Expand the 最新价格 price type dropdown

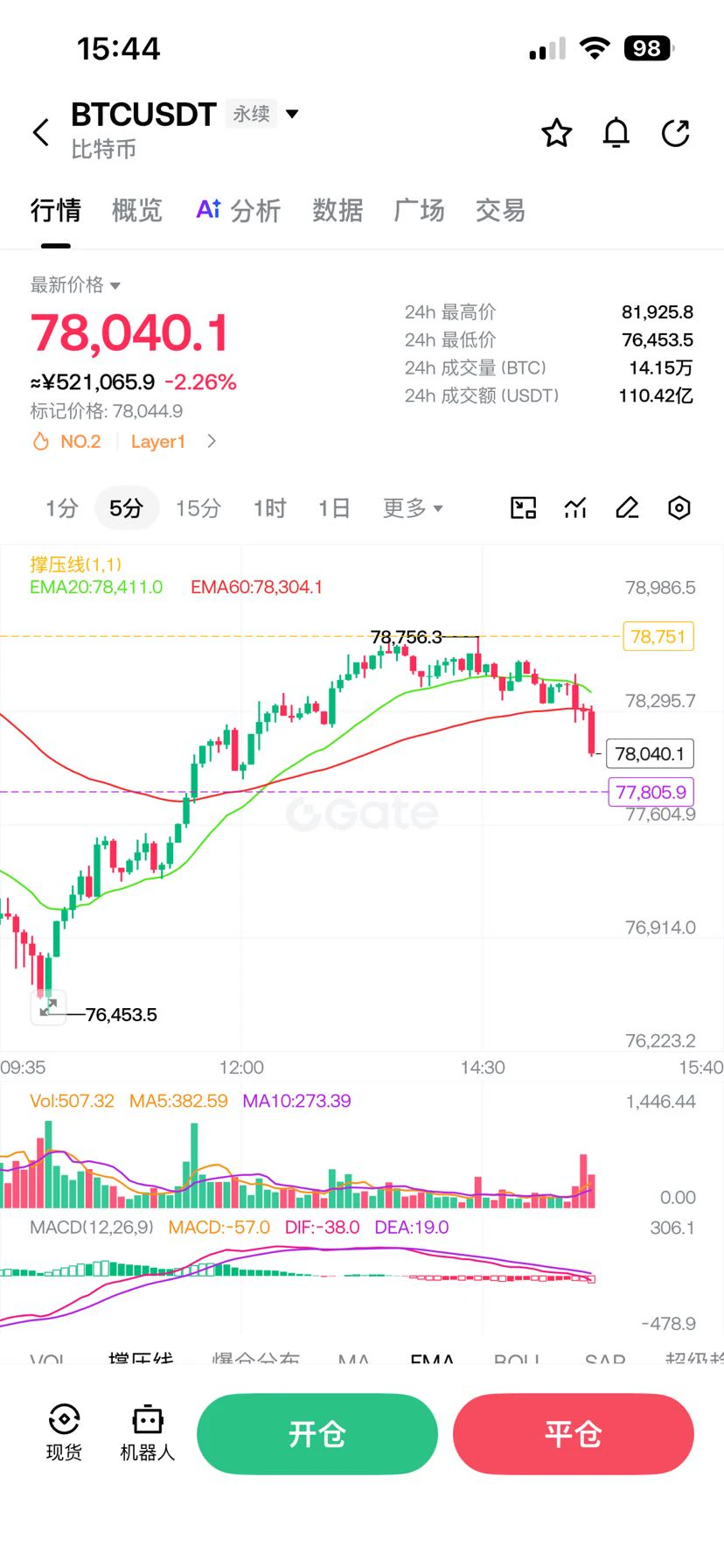(x=75, y=284)
